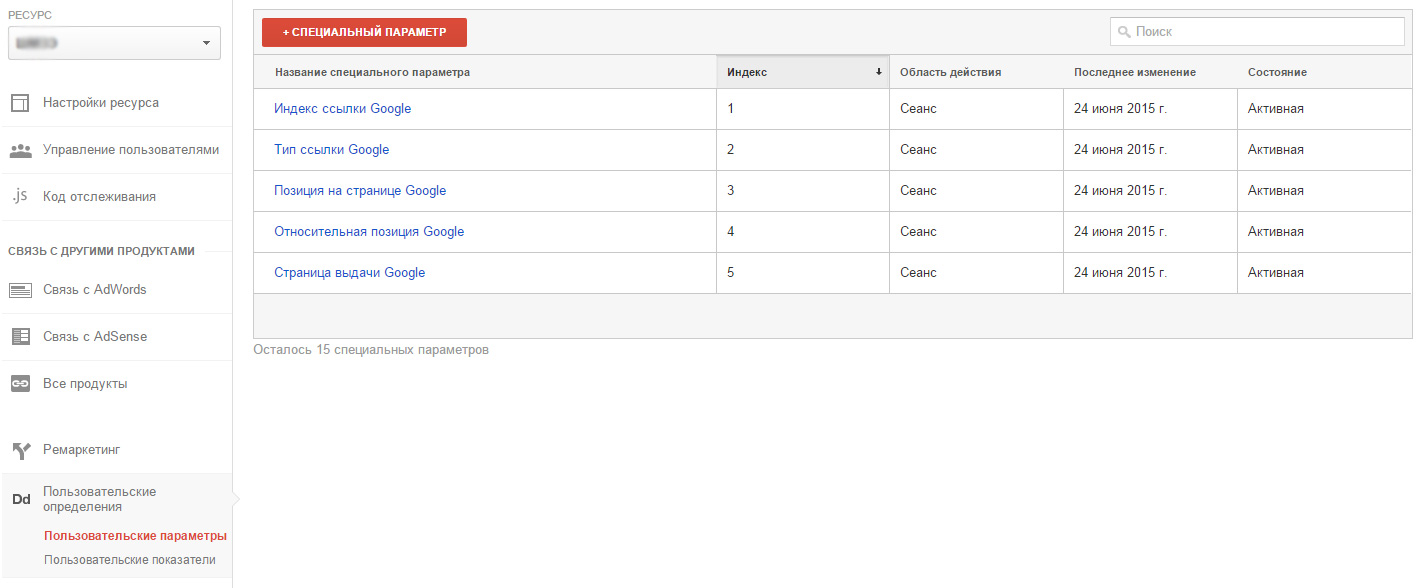Click Активная in Тип ссылки Google row
This screenshot has width=1425, height=588.
point(1276,150)
